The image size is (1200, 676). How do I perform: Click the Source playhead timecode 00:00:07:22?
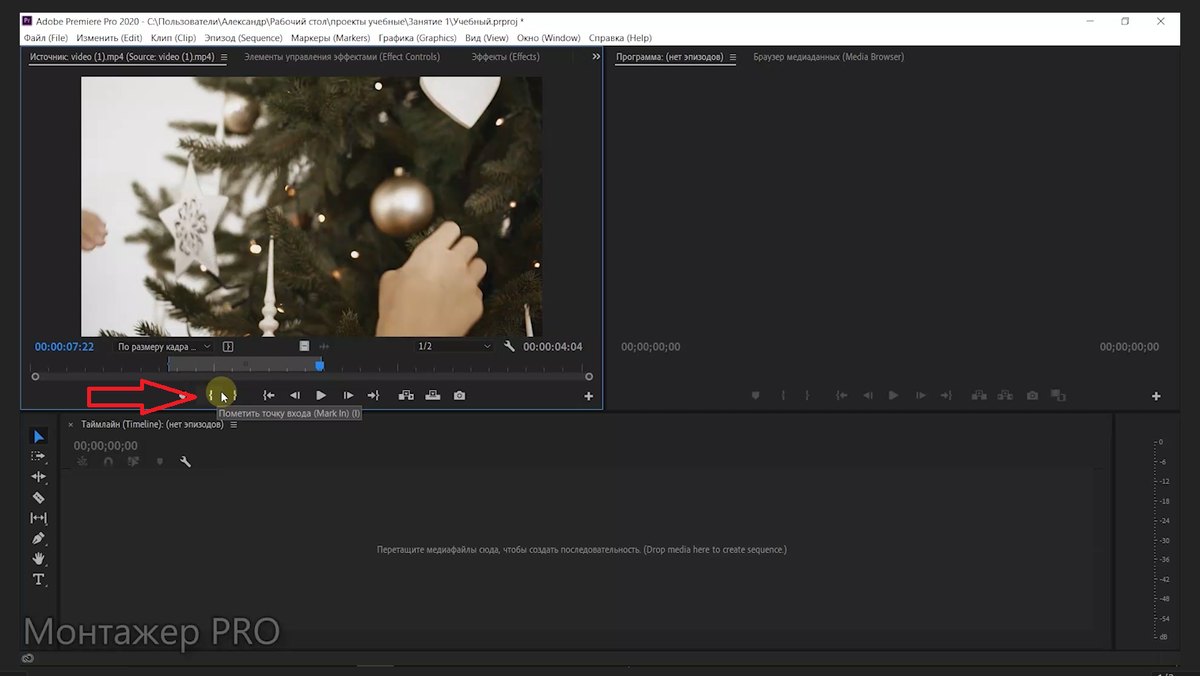64,347
